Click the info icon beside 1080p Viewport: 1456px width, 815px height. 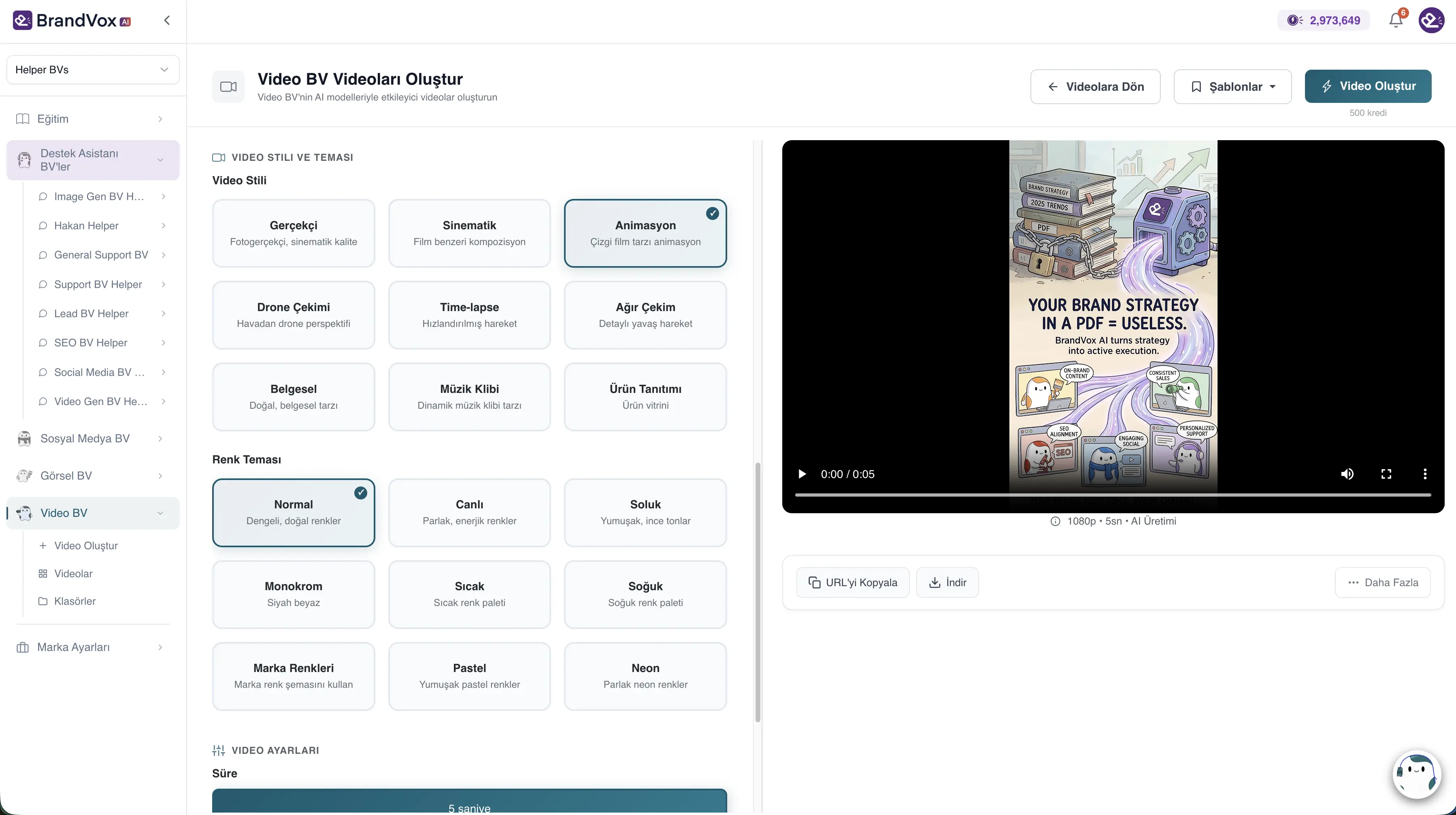pos(1055,521)
